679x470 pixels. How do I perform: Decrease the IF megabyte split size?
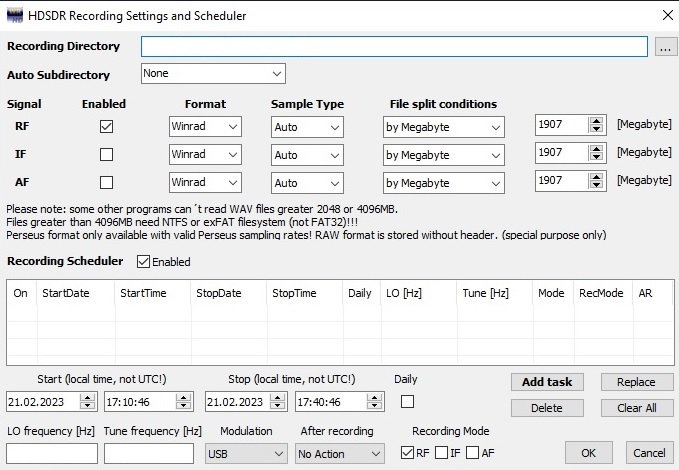point(597,156)
